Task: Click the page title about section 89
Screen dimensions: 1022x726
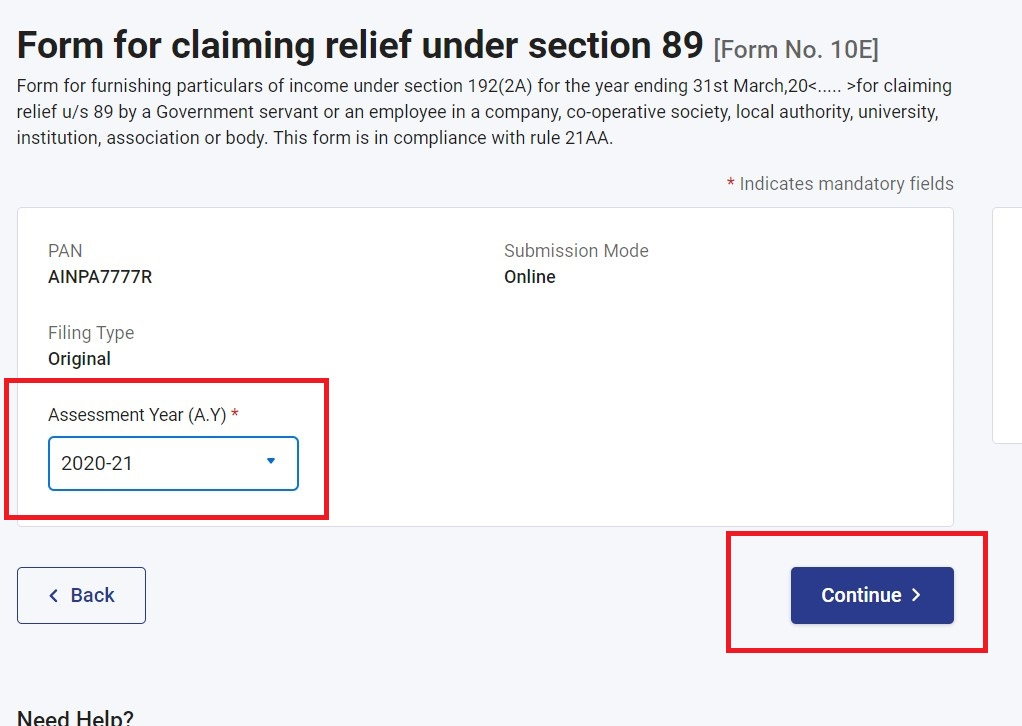Action: (x=361, y=46)
